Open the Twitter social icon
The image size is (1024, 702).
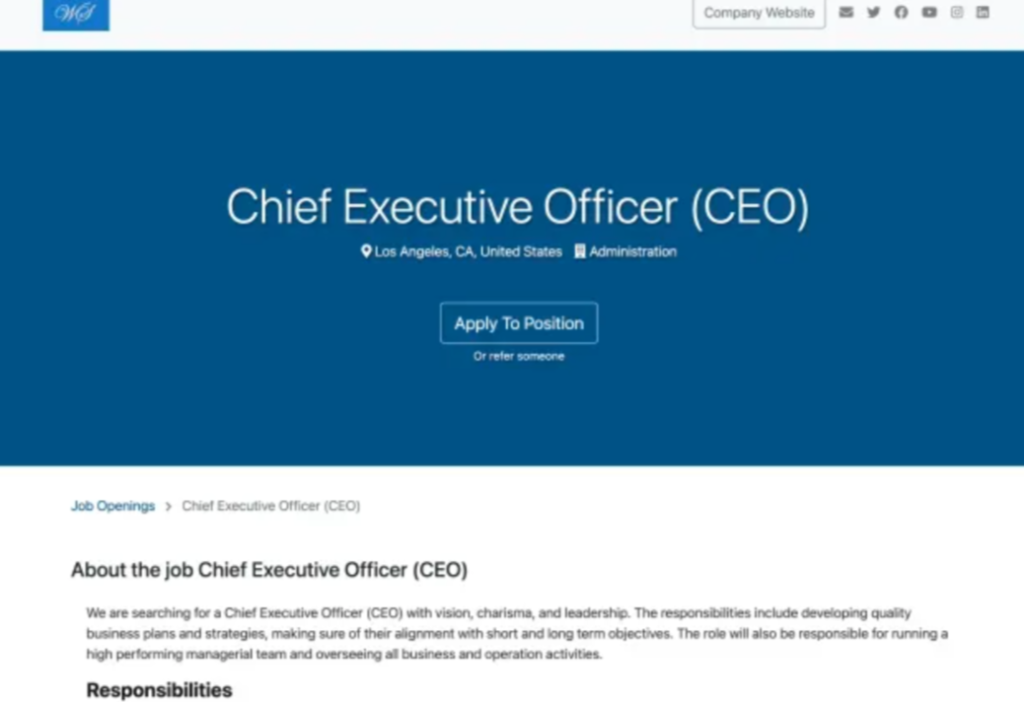874,12
